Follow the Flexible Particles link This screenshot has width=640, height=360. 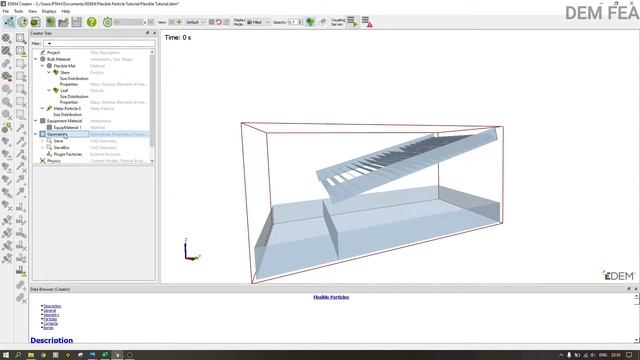coord(331,297)
